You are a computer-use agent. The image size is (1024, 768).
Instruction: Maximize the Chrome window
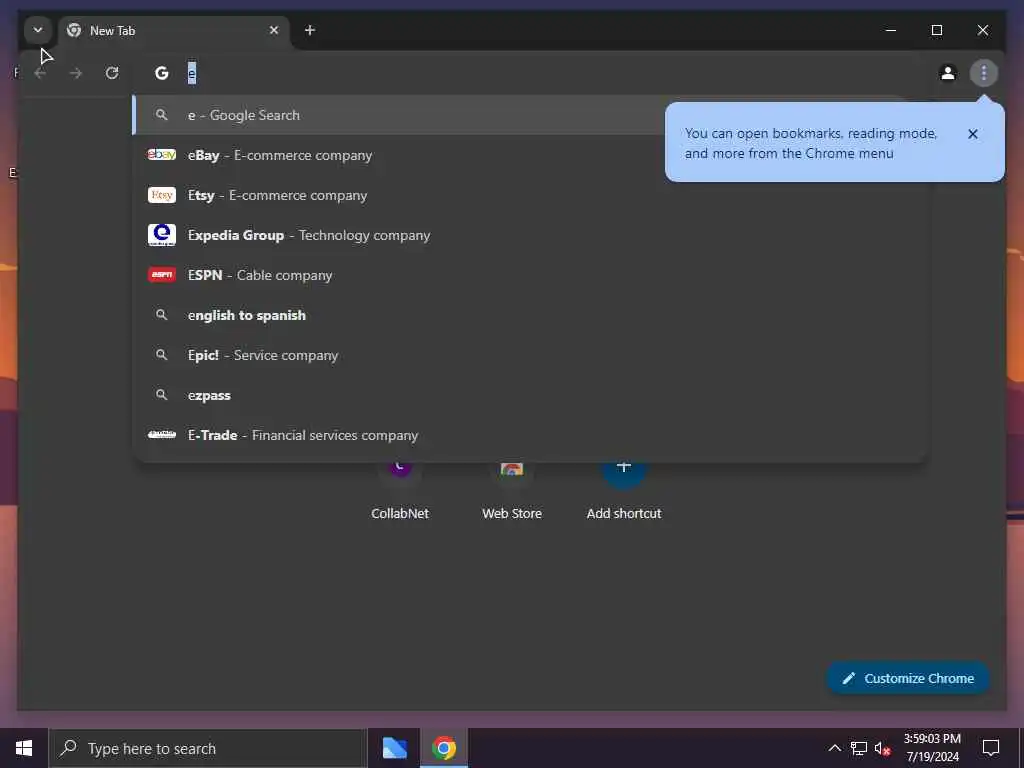[x=936, y=30]
